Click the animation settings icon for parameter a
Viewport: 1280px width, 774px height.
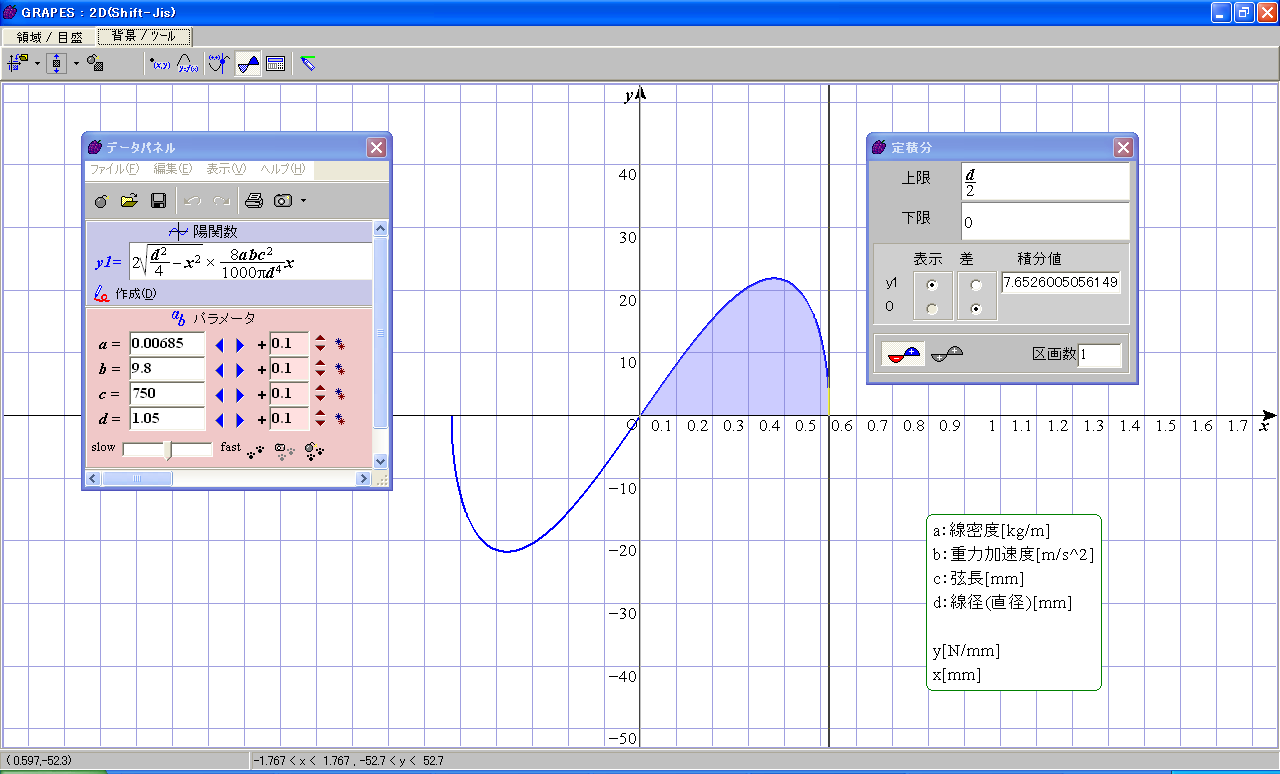coord(340,345)
